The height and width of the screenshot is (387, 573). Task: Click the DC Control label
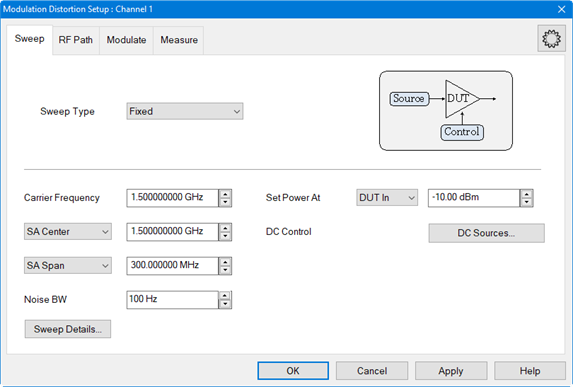click(289, 232)
